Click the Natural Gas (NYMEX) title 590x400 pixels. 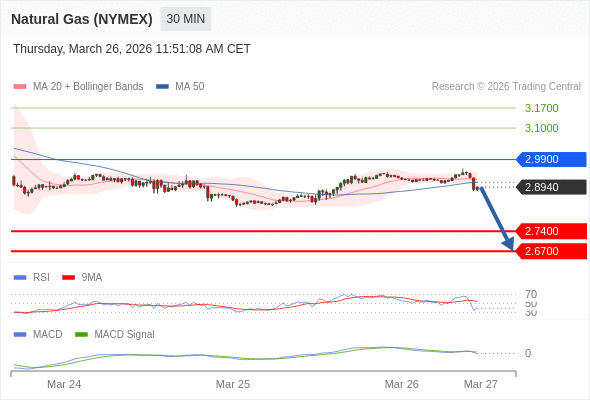pos(82,19)
